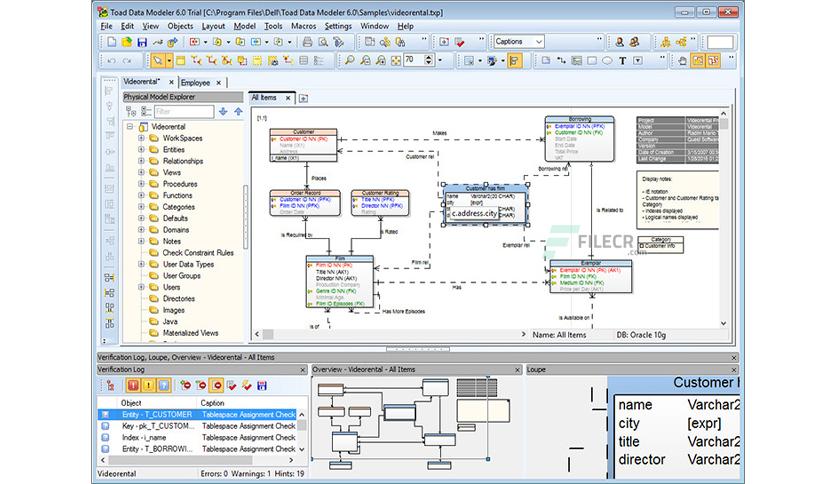Screen dimensions: 836x484
Task: Save the model with the floppy disk icon
Action: point(142,42)
